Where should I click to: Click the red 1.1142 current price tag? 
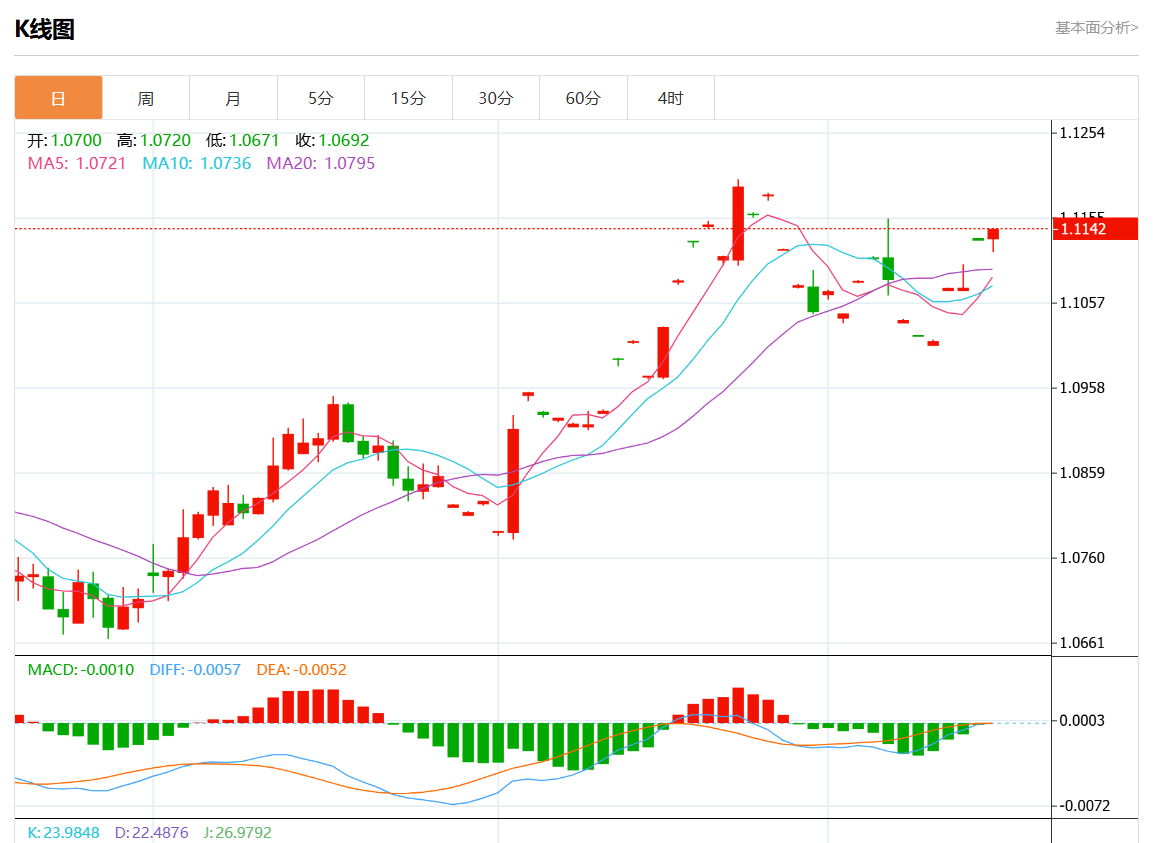click(x=1097, y=229)
